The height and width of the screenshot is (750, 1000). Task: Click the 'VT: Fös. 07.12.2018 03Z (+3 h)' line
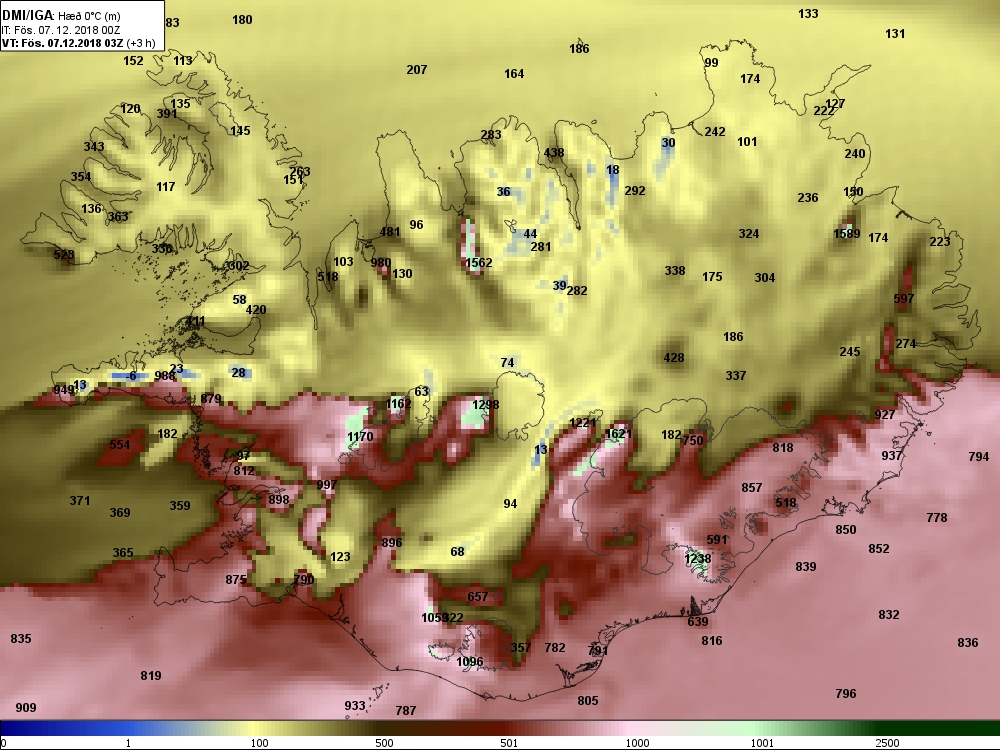[78, 43]
